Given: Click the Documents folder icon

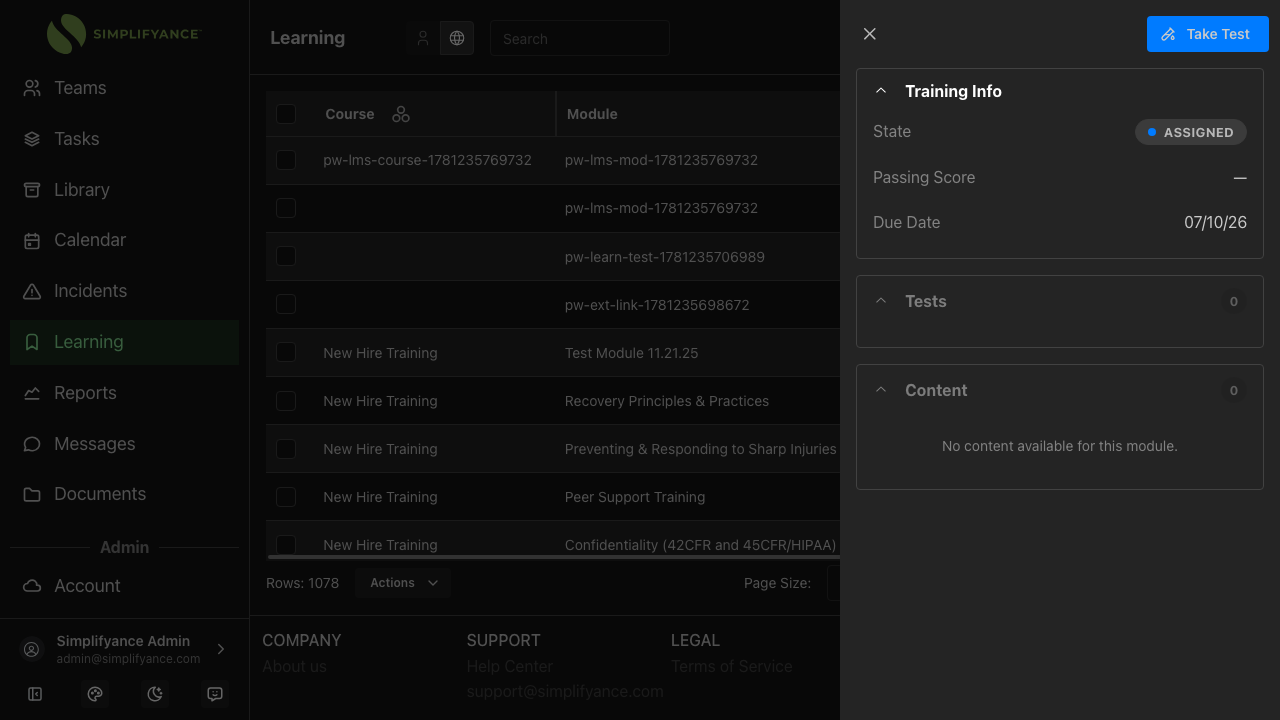Looking at the screenshot, I should (x=32, y=495).
